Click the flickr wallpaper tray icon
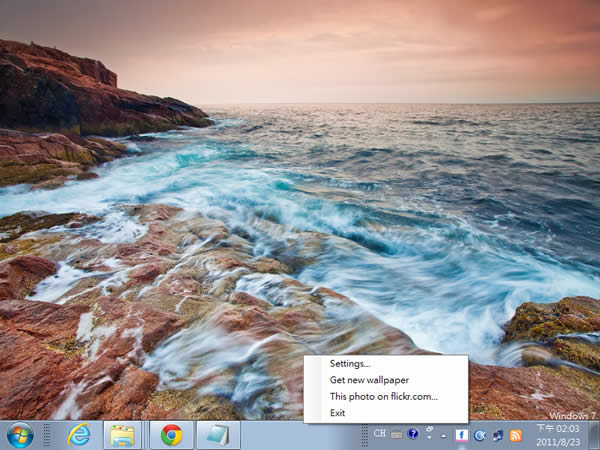This screenshot has height=450, width=600. point(461,435)
